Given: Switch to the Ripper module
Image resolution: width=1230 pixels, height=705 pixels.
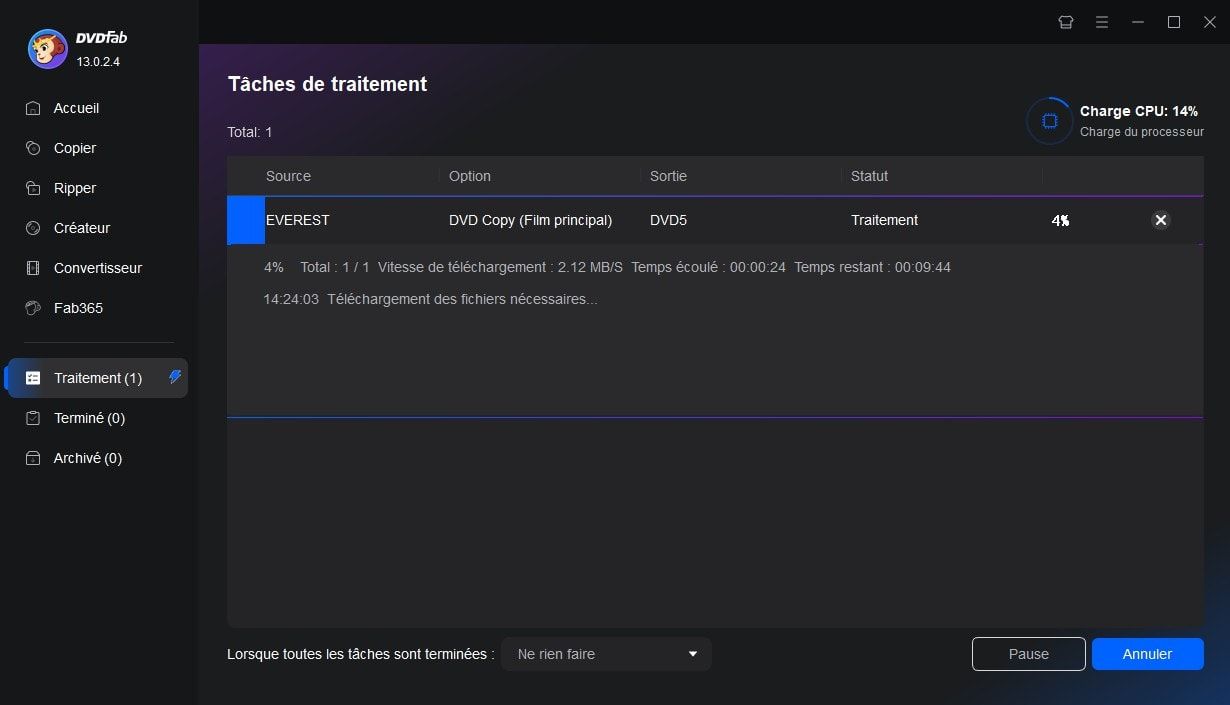Looking at the screenshot, I should click(x=96, y=188).
